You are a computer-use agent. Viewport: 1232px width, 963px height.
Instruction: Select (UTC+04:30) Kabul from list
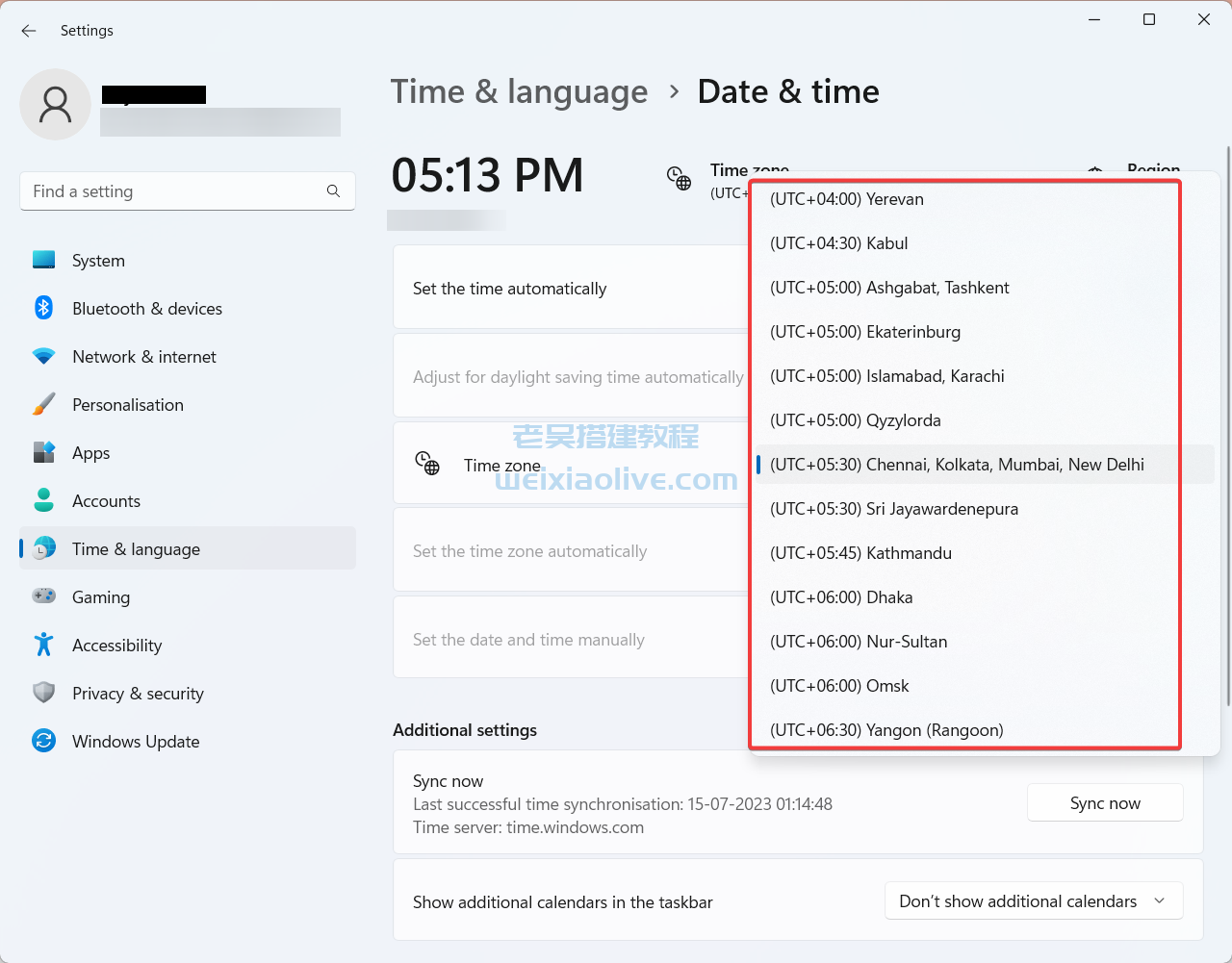click(838, 243)
